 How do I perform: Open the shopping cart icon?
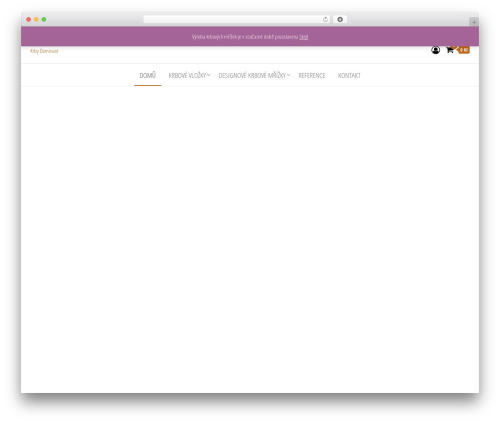(450, 50)
